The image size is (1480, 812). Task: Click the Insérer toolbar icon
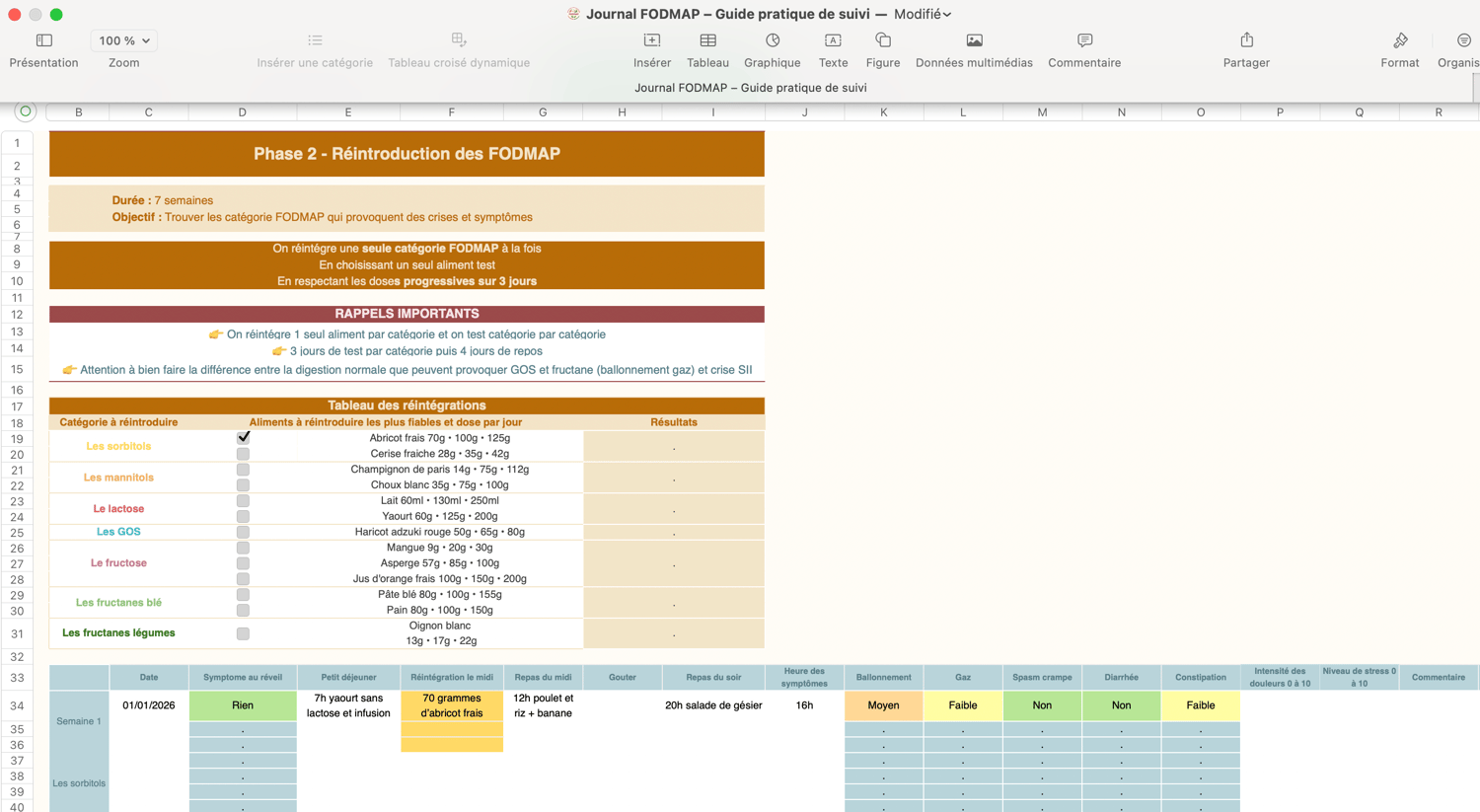(652, 40)
